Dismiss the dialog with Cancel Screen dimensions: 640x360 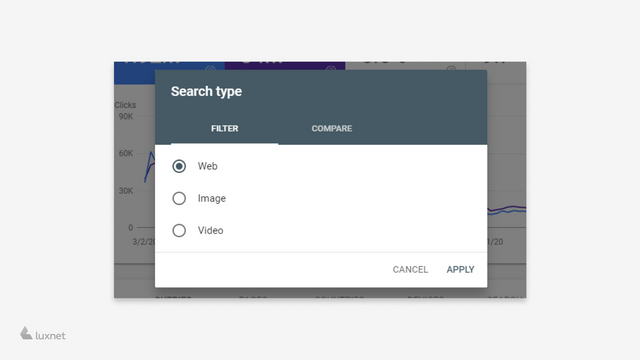(410, 269)
